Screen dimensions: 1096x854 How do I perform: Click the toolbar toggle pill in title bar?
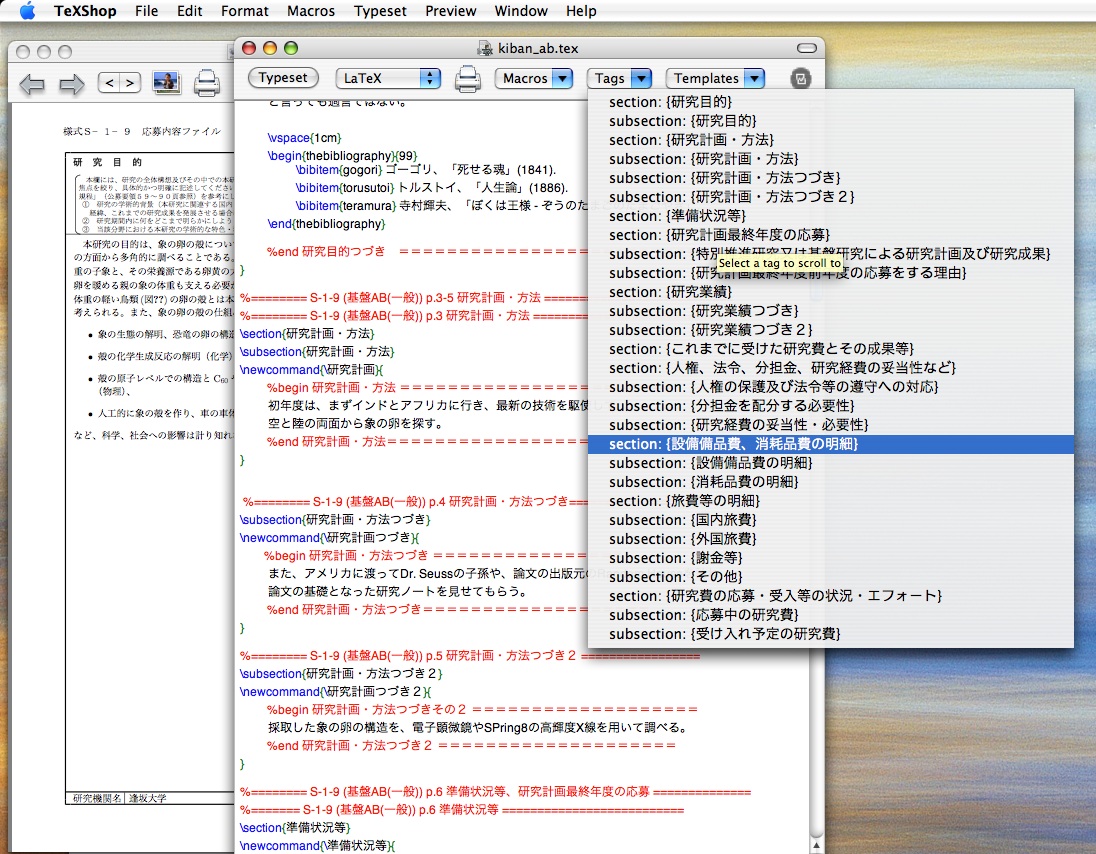(x=806, y=48)
